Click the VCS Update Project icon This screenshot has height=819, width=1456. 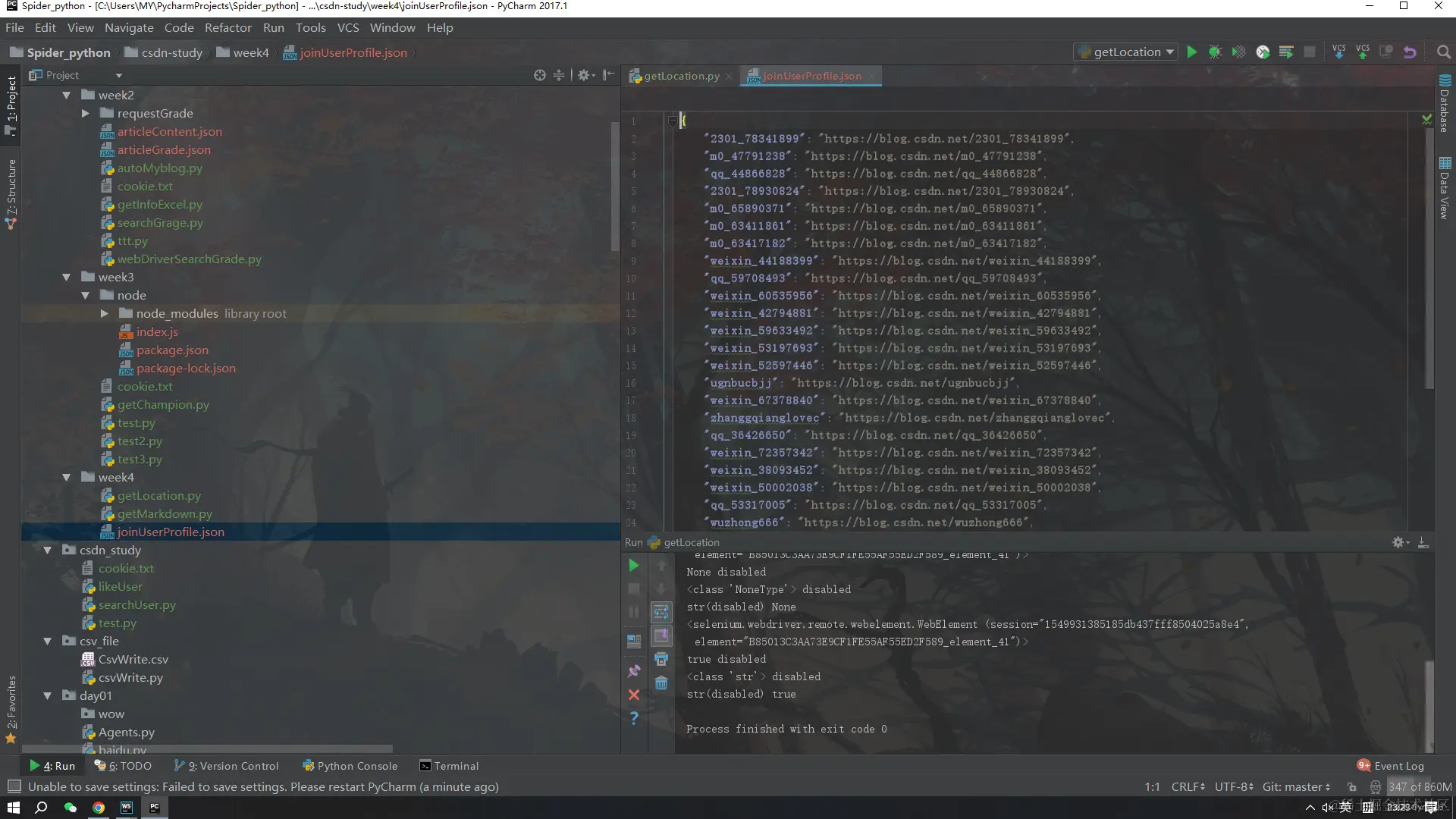[x=1338, y=52]
